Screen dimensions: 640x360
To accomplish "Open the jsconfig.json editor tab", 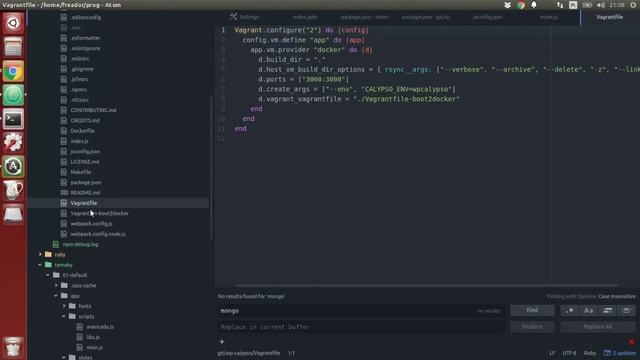I will (x=487, y=17).
